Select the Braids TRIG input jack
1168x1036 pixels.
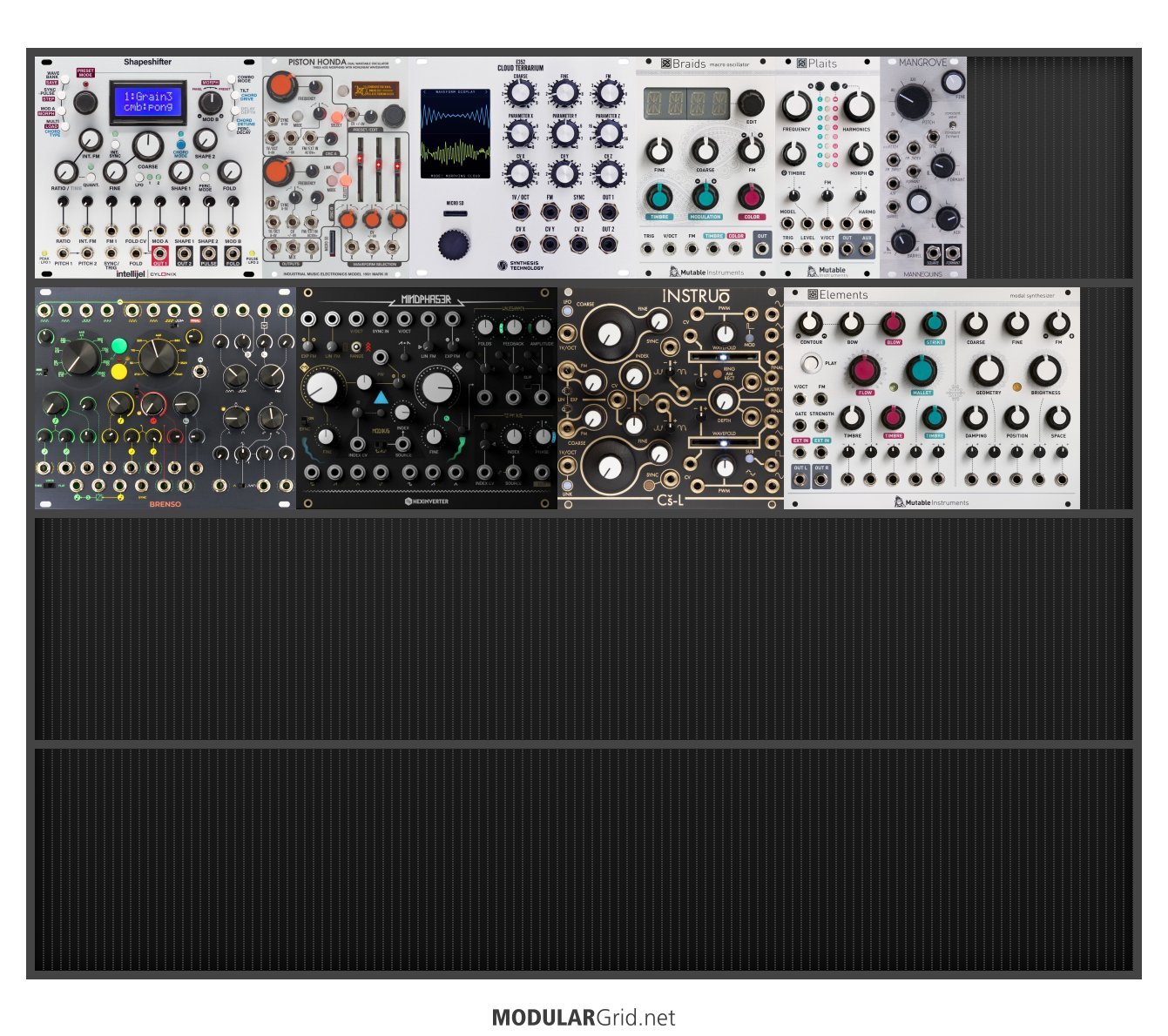click(649, 249)
